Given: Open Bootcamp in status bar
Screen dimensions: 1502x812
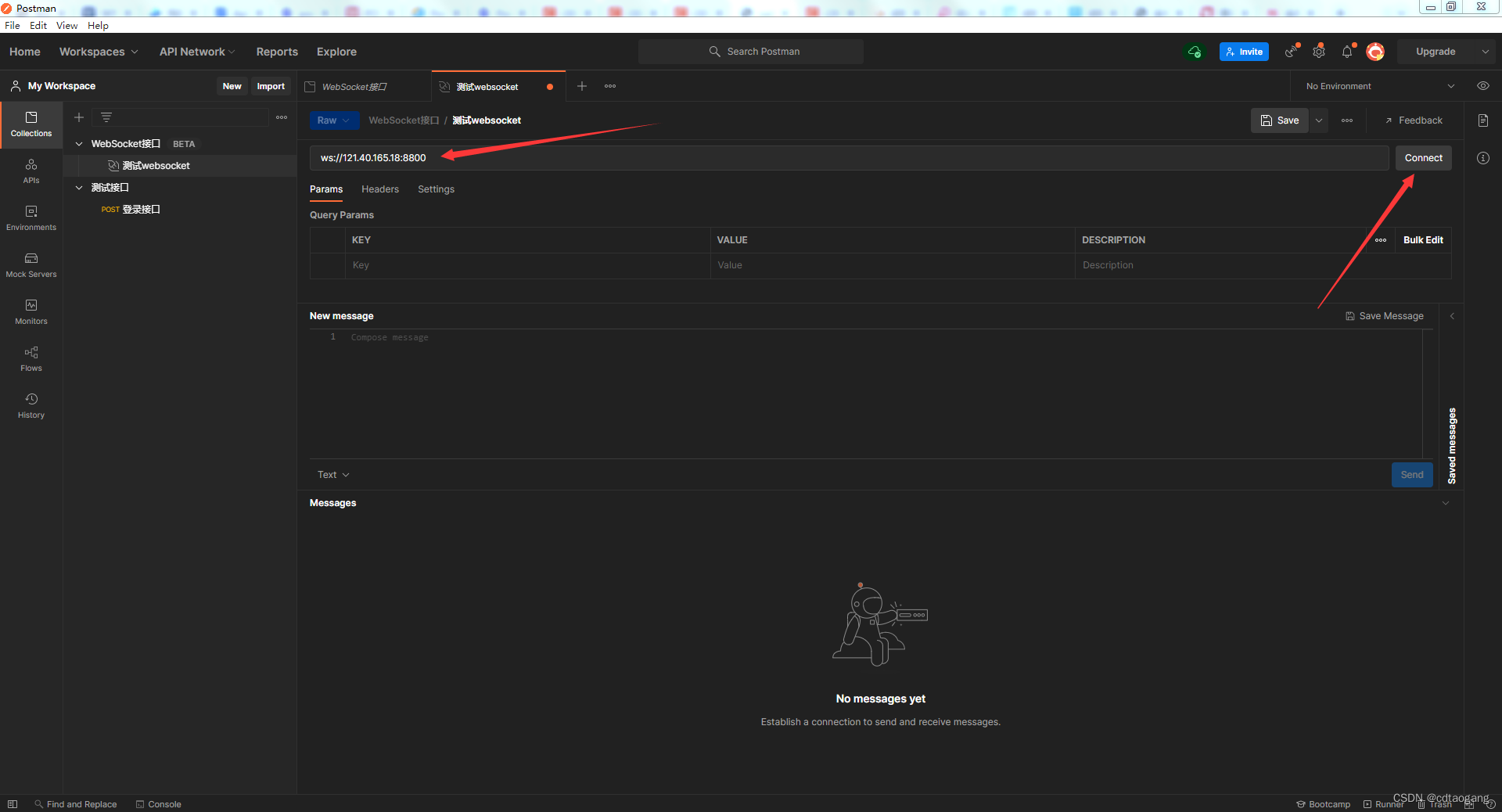Looking at the screenshot, I should coord(1324,804).
